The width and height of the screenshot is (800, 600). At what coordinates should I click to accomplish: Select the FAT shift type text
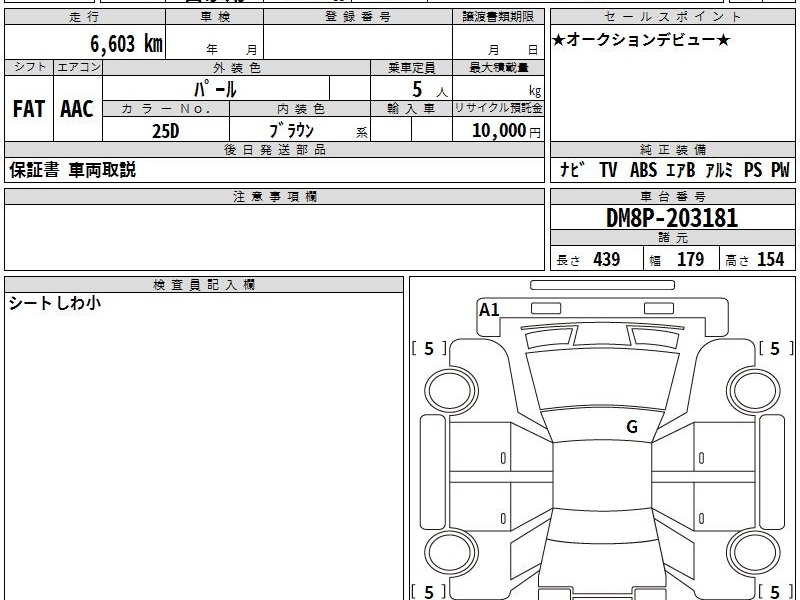pos(29,109)
